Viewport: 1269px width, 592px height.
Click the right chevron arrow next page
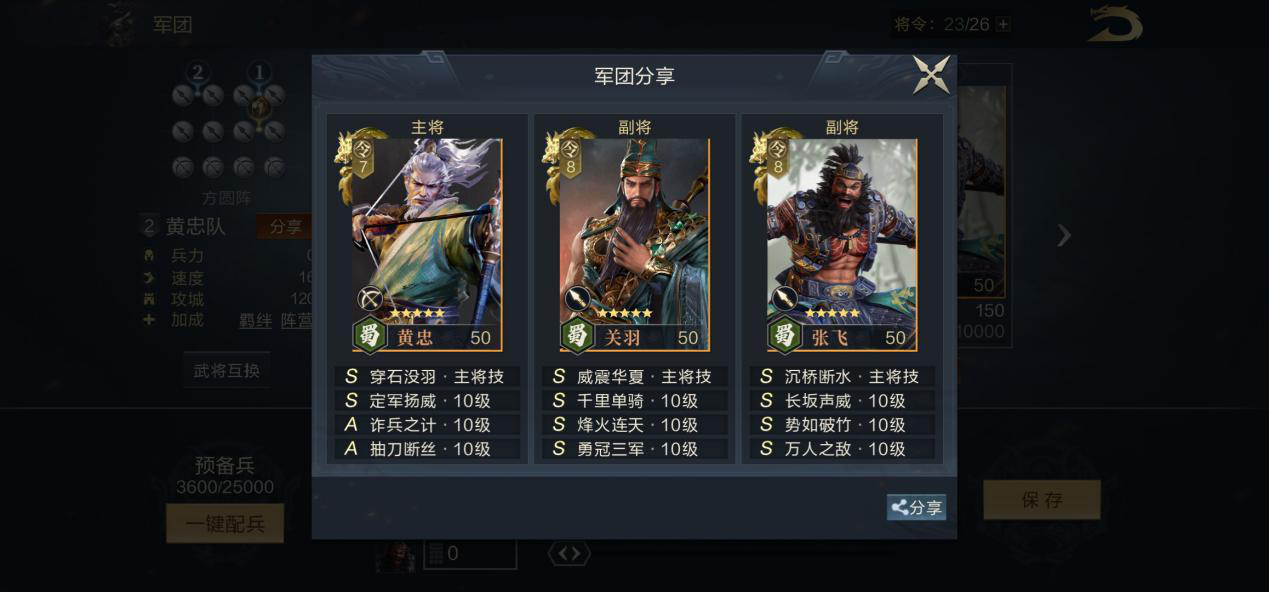point(1064,236)
